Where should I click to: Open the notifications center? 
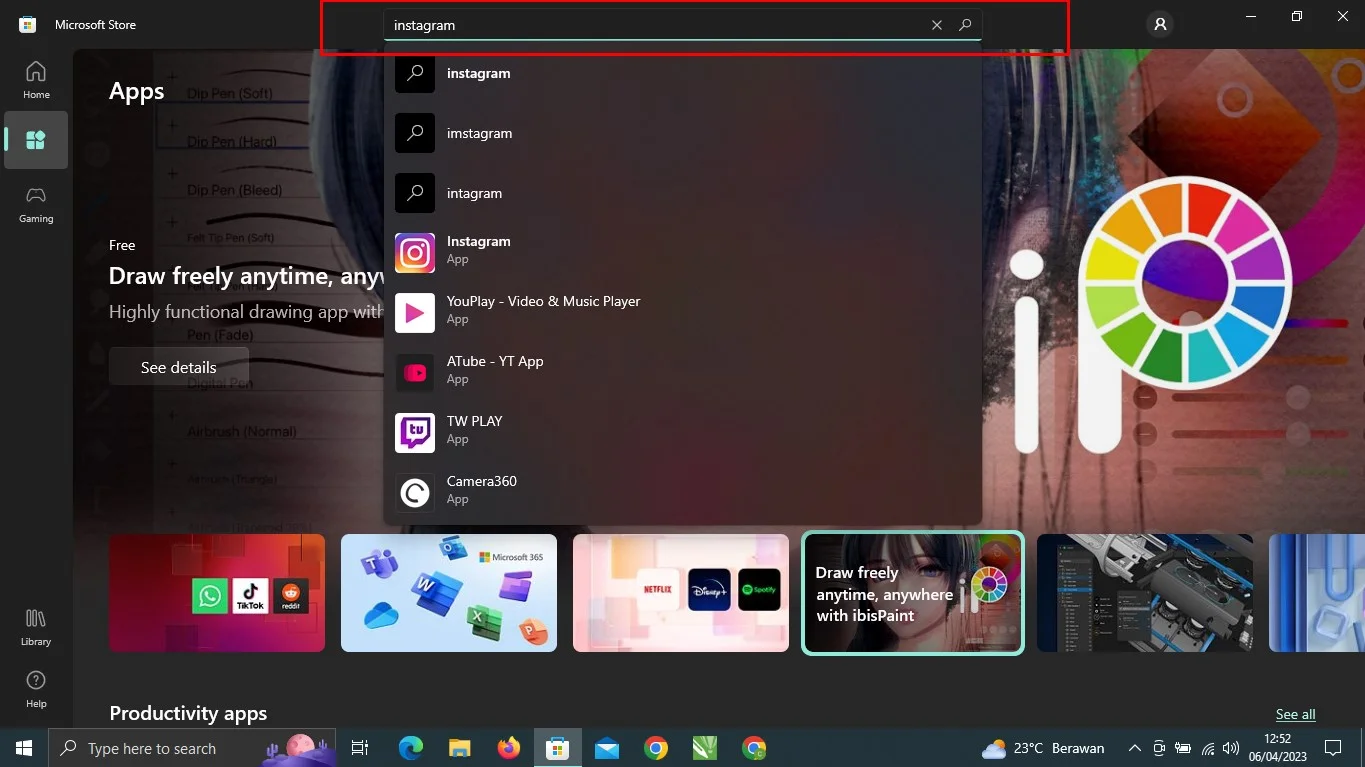tap(1333, 748)
